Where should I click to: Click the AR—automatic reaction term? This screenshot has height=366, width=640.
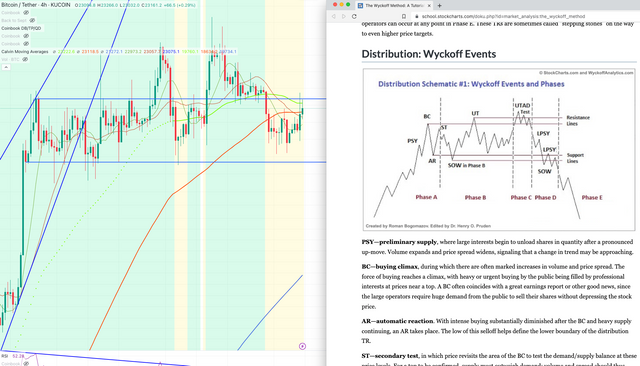click(x=397, y=321)
